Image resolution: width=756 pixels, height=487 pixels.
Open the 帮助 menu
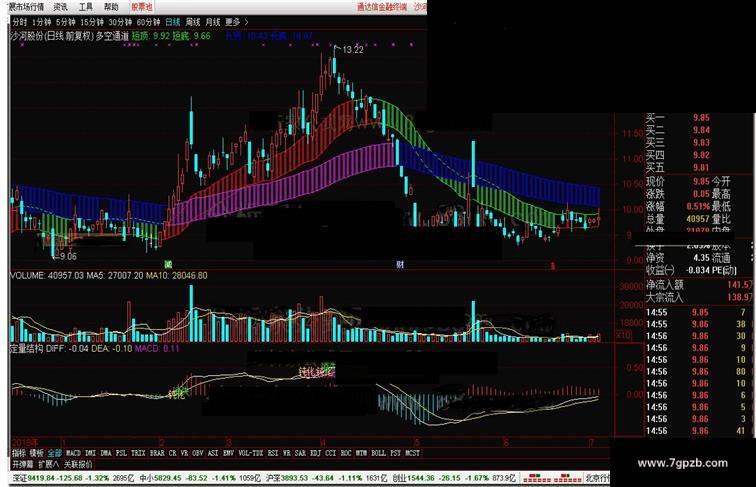coord(111,7)
